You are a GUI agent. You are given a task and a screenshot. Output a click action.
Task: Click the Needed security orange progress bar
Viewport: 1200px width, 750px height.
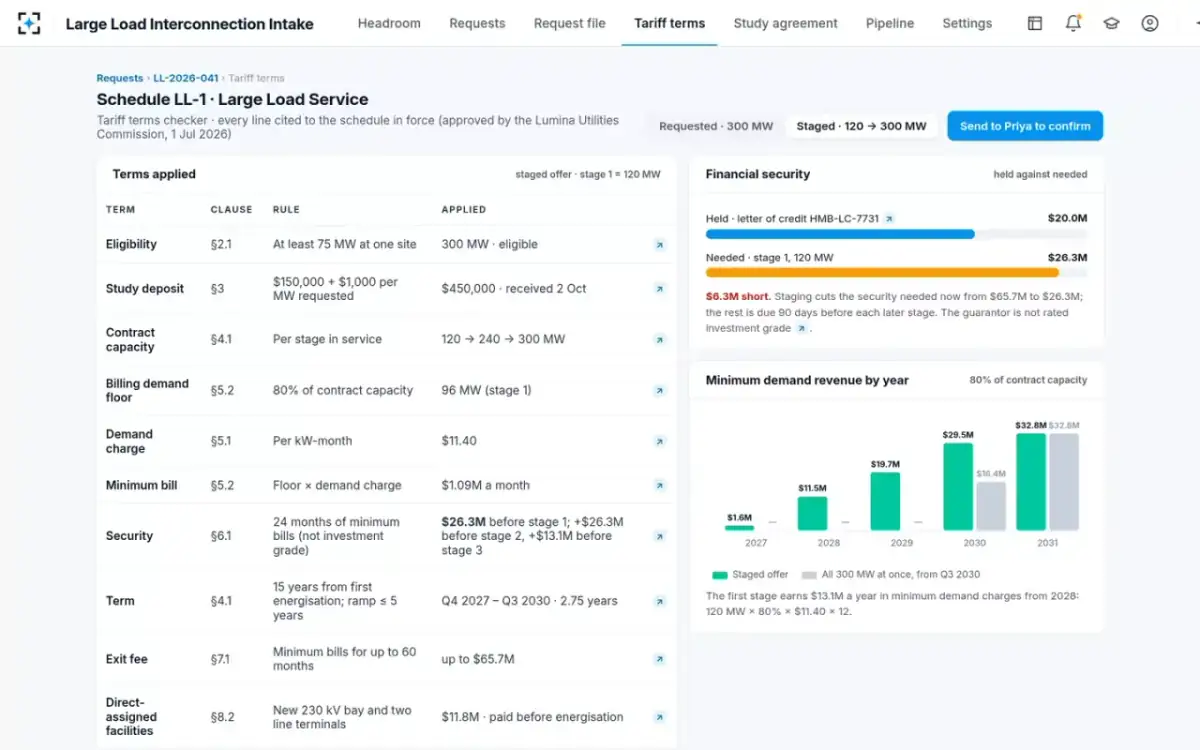882,272
